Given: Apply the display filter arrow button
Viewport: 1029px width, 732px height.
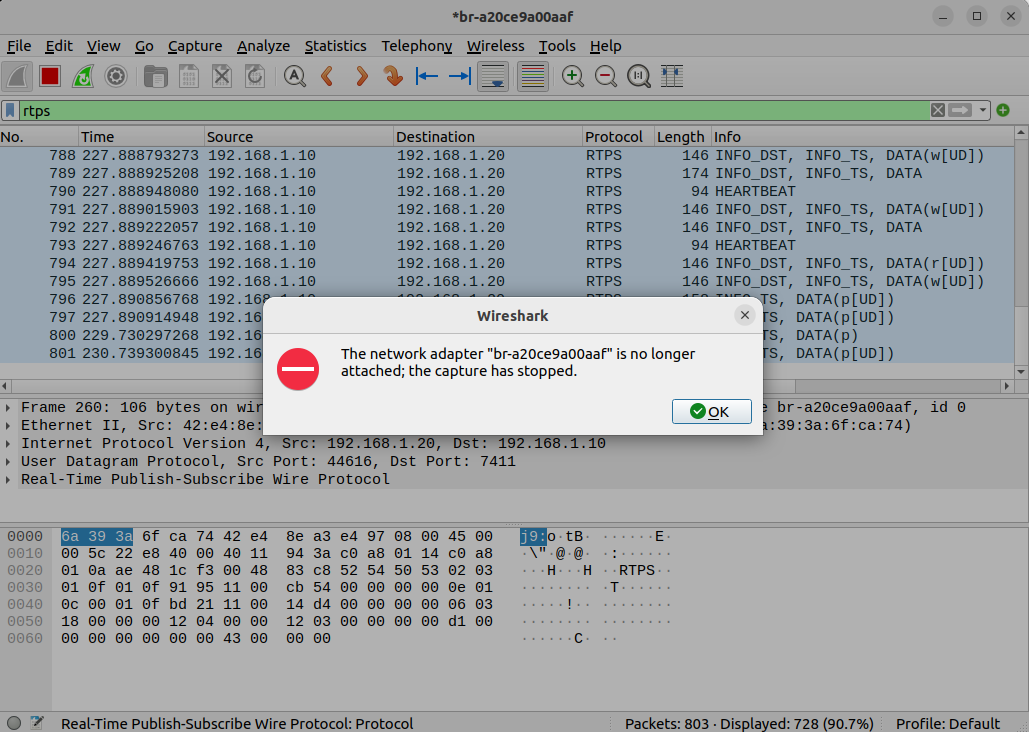Looking at the screenshot, I should coord(959,110).
